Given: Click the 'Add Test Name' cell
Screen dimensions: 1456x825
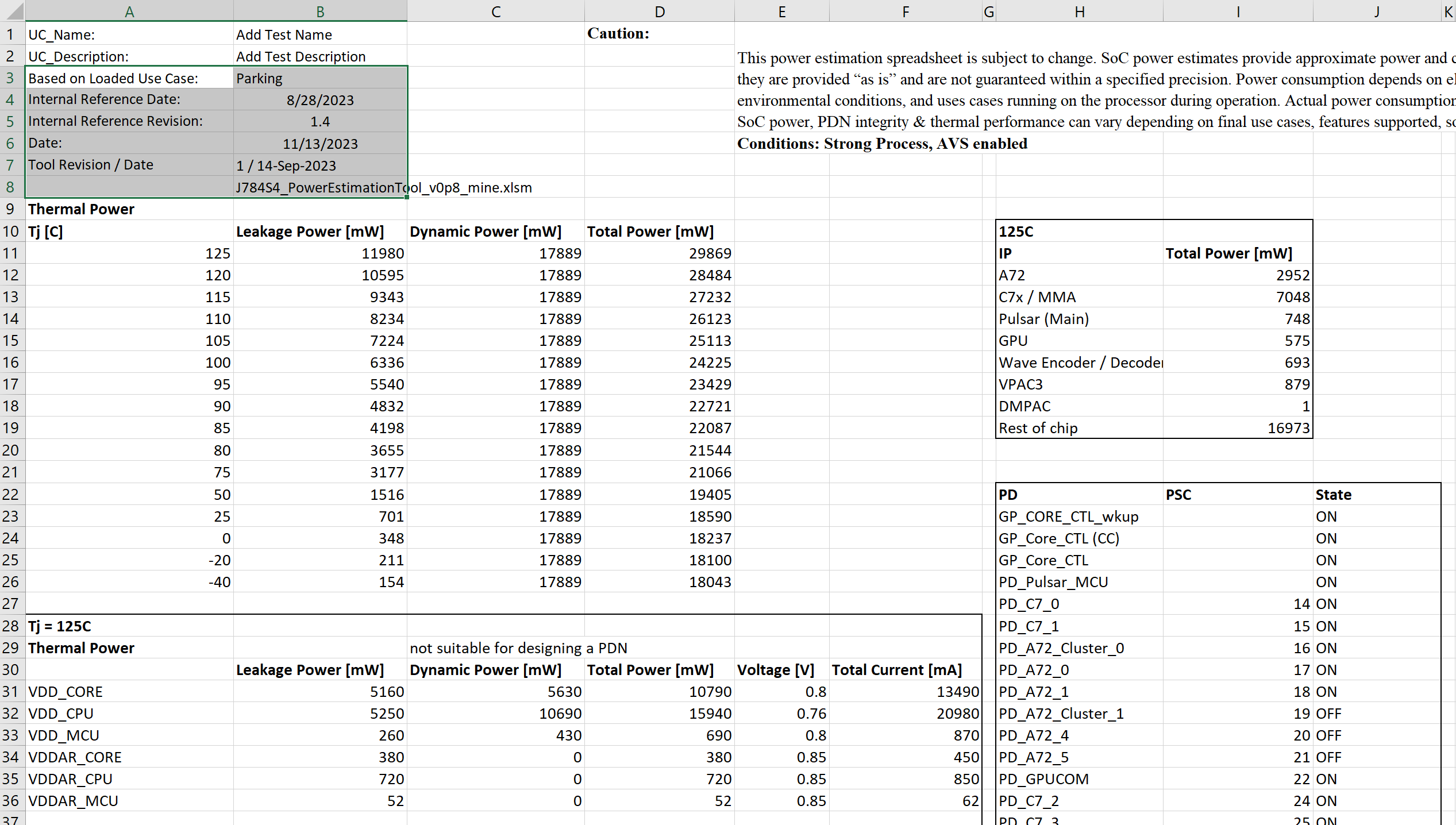Looking at the screenshot, I should 320,34.
